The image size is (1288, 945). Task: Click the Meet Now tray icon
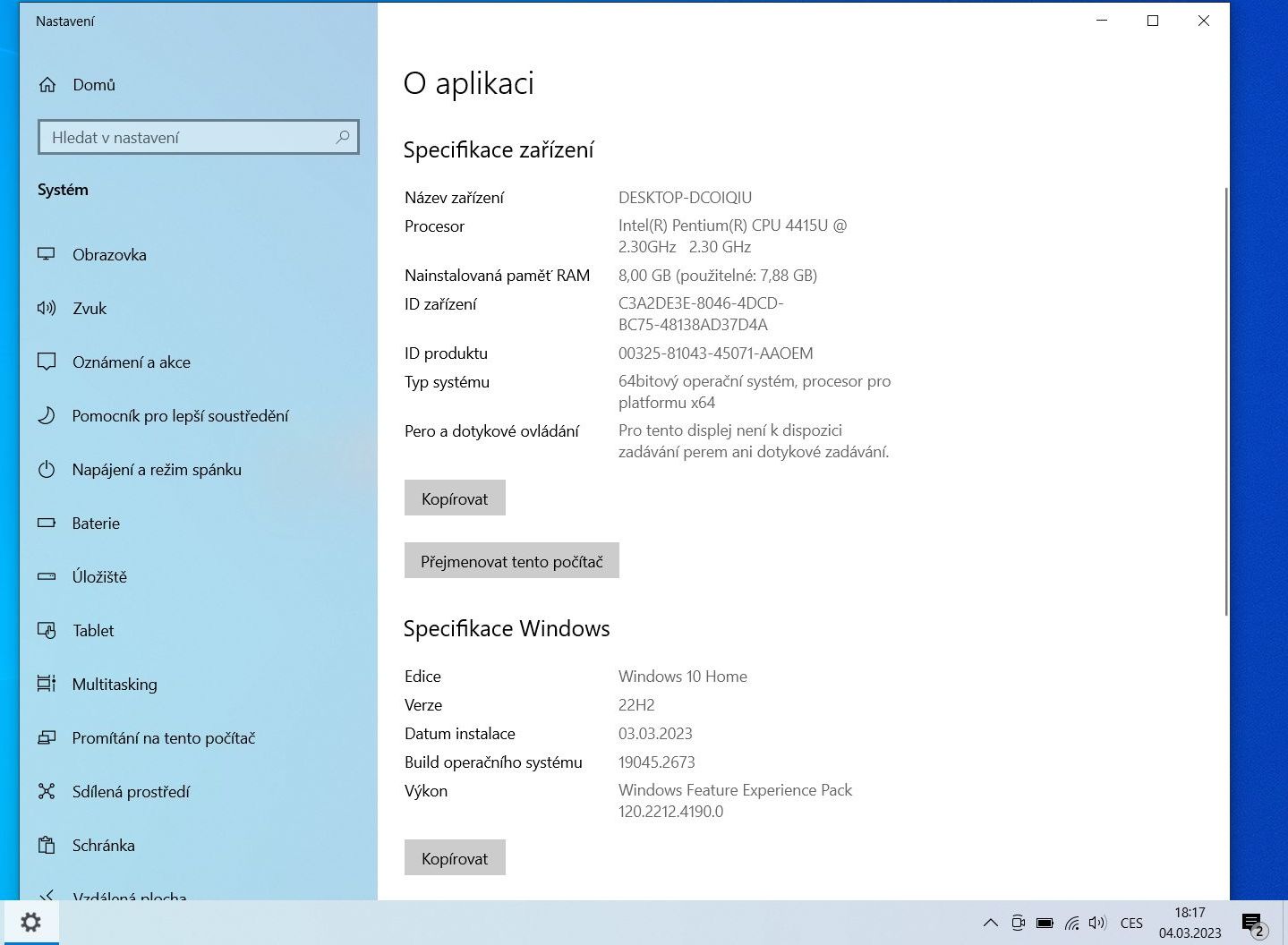pyautogui.click(x=1018, y=923)
